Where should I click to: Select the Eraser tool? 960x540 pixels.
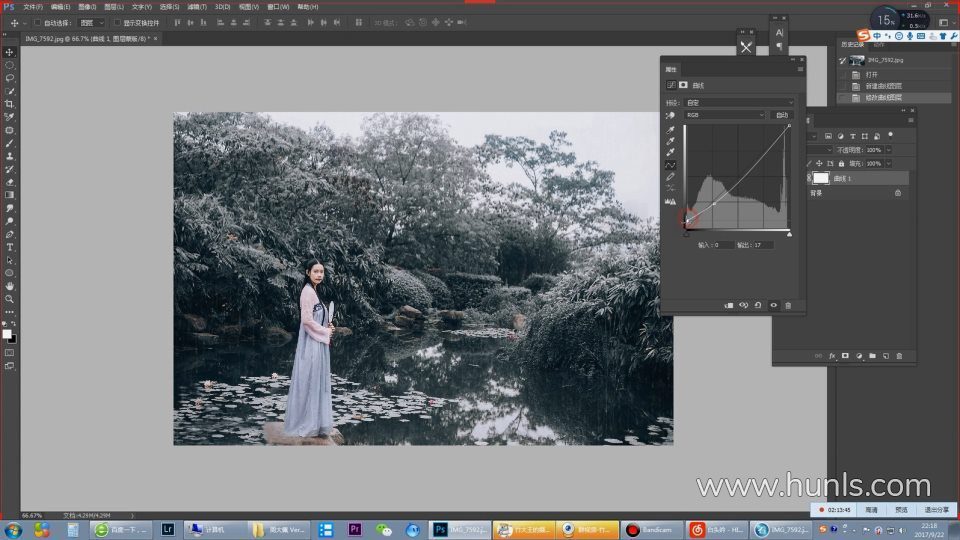9,182
